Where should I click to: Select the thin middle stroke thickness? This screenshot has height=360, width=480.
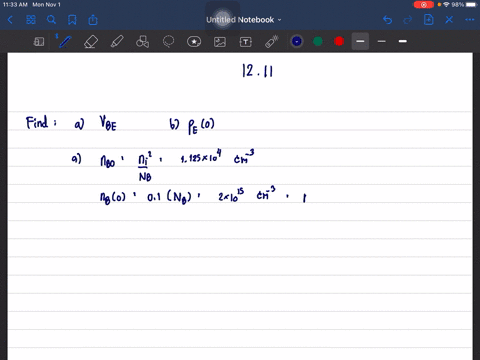(382, 41)
